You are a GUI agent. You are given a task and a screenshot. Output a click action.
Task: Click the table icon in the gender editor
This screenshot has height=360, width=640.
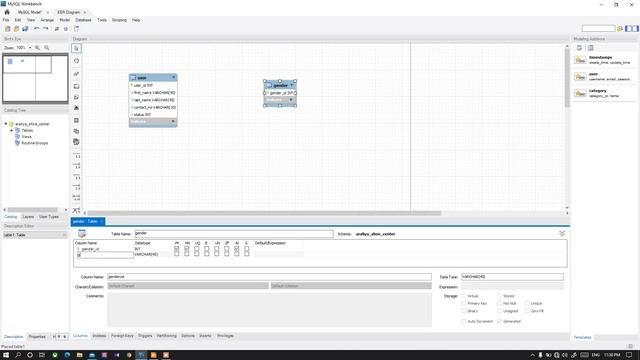click(82, 233)
